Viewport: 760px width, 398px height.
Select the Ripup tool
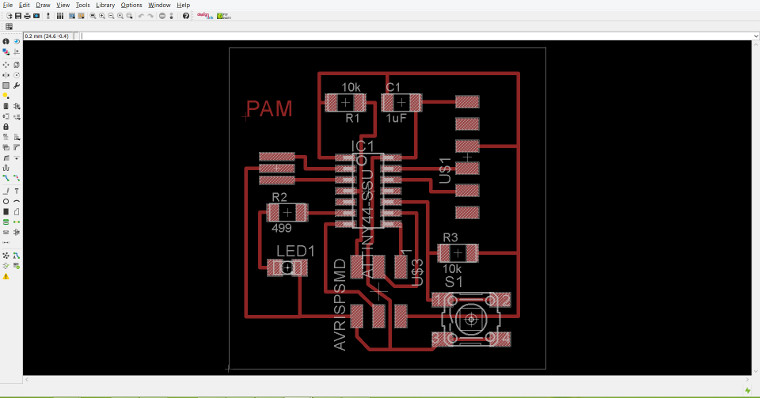(x=16, y=178)
